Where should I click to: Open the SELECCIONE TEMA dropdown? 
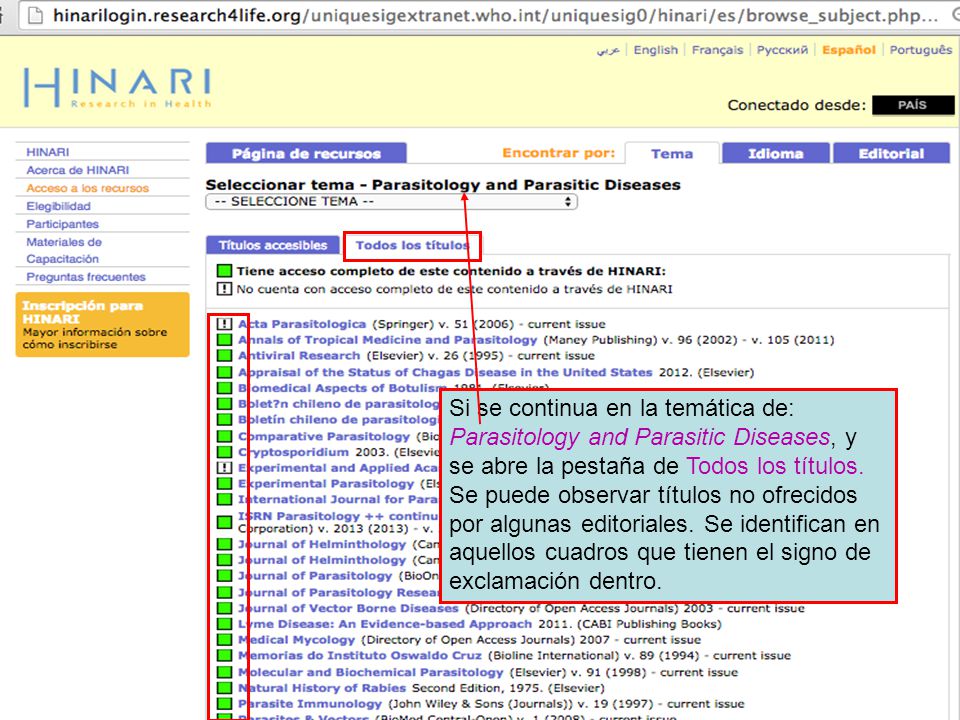click(x=391, y=201)
